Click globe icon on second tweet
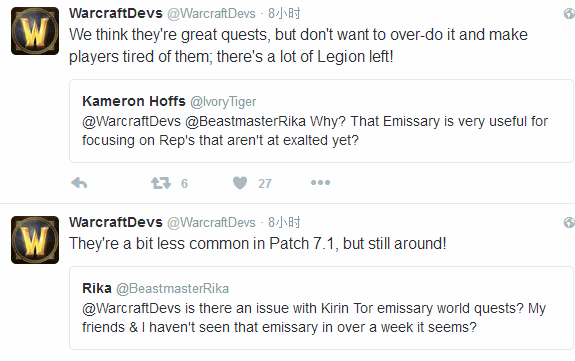This screenshot has width=575, height=361. (x=569, y=222)
